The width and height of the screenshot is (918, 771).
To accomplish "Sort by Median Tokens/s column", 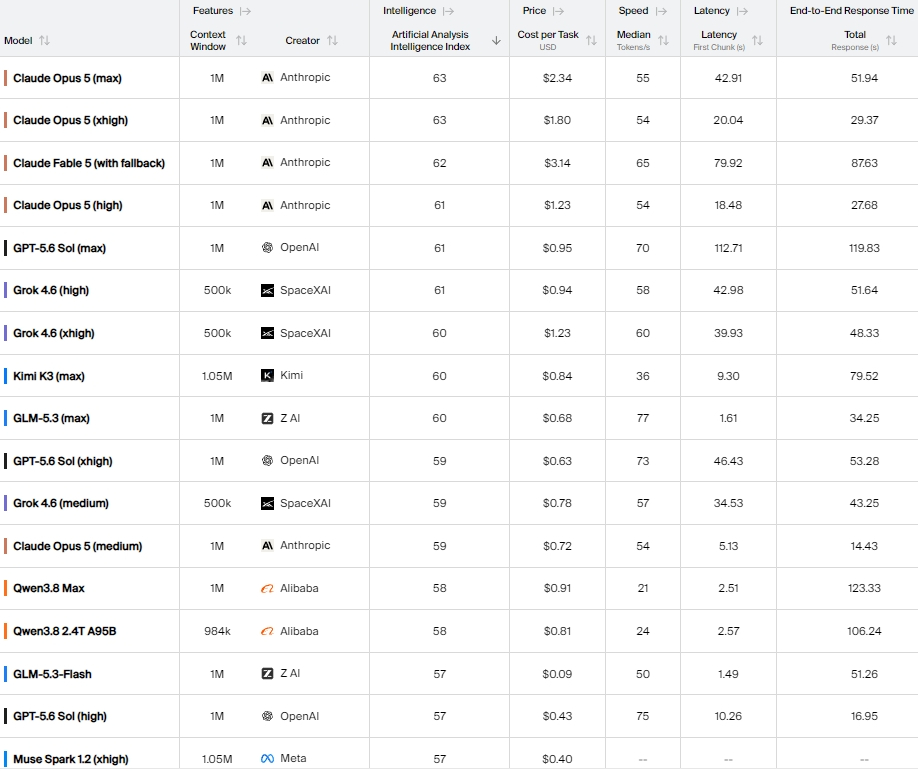I will (663, 40).
